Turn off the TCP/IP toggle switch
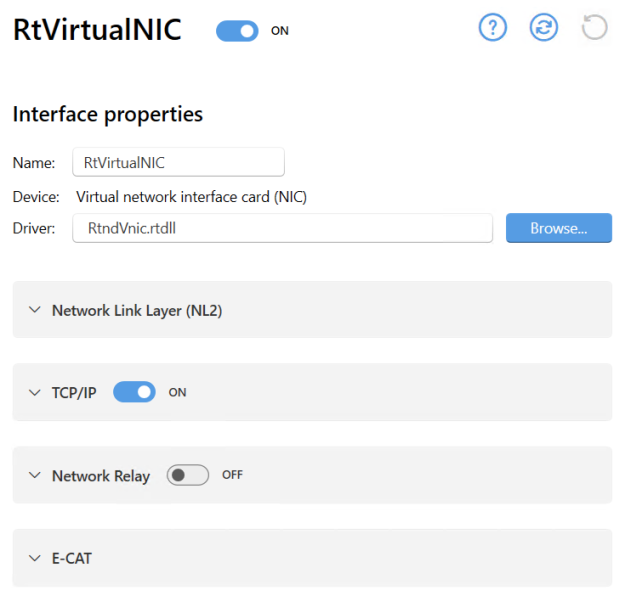 pyautogui.click(x=134, y=392)
